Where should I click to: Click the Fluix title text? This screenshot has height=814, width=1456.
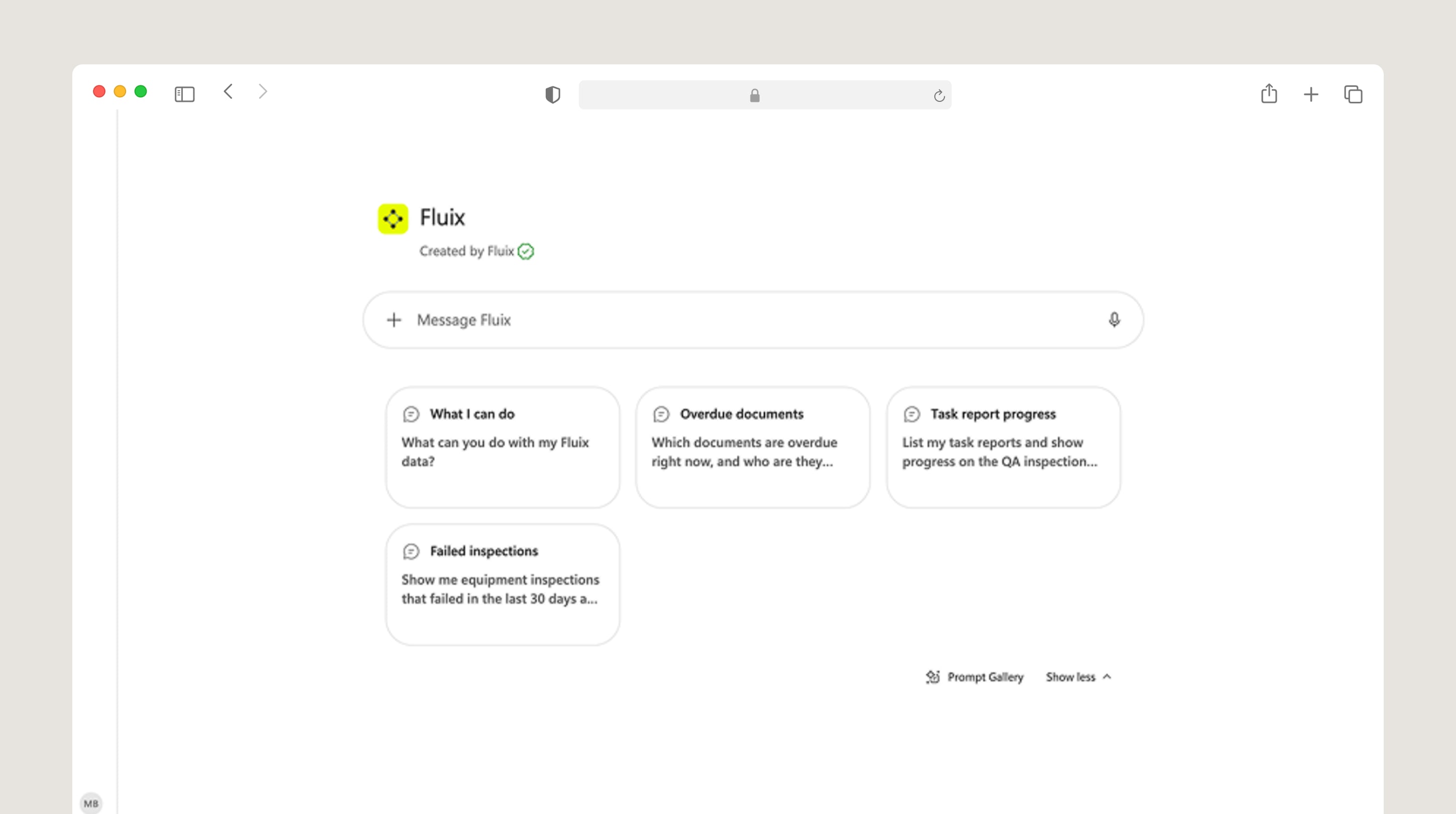coord(442,217)
